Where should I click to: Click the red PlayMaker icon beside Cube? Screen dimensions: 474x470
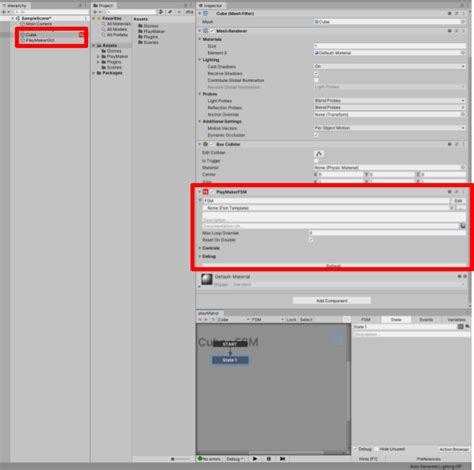pos(82,35)
